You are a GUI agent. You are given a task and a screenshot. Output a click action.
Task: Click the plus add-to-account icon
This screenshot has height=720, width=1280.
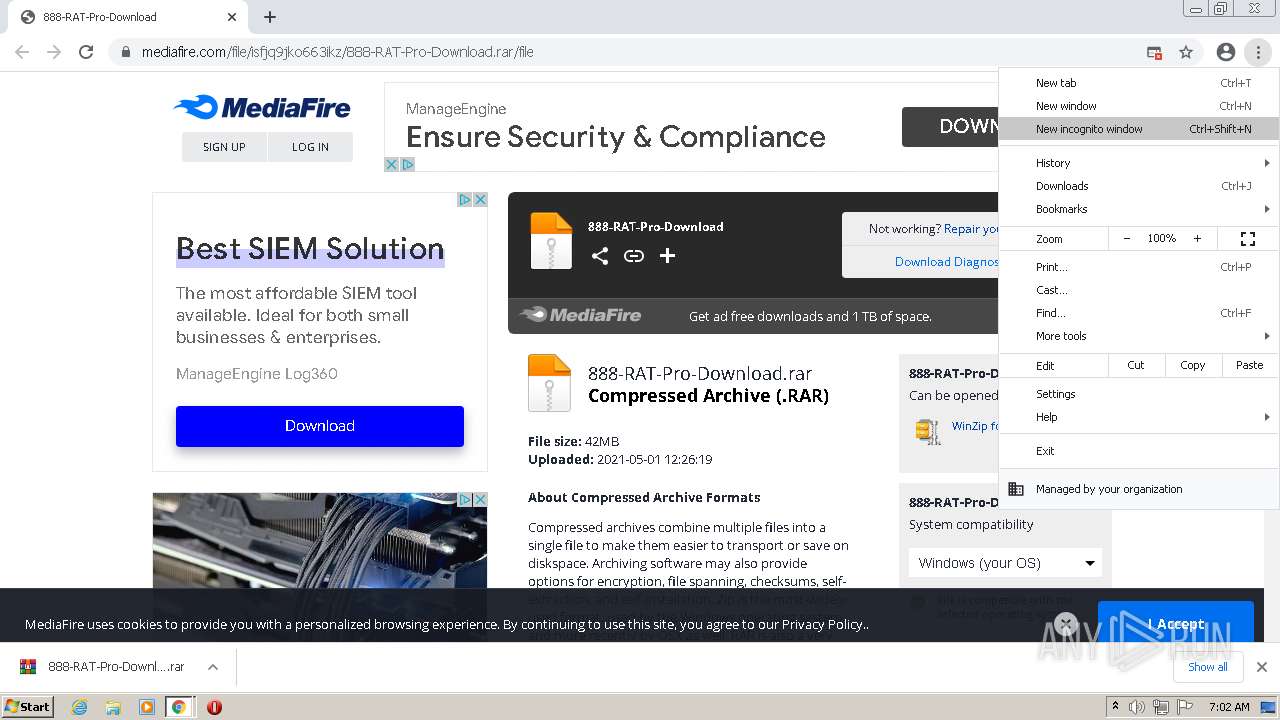tap(667, 256)
